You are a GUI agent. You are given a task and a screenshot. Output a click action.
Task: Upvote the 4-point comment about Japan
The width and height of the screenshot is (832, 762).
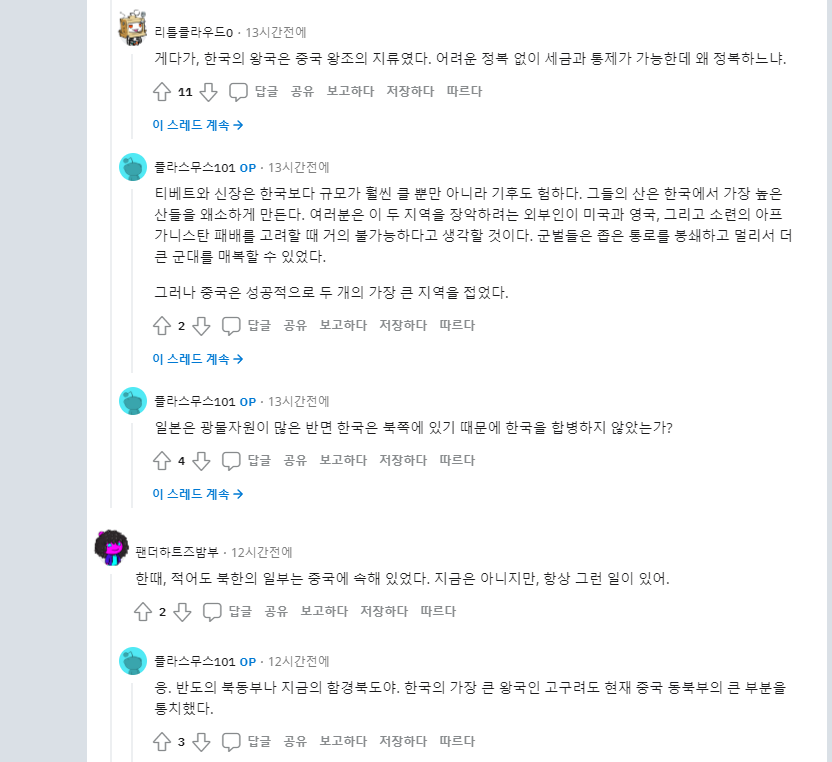[x=162, y=461]
